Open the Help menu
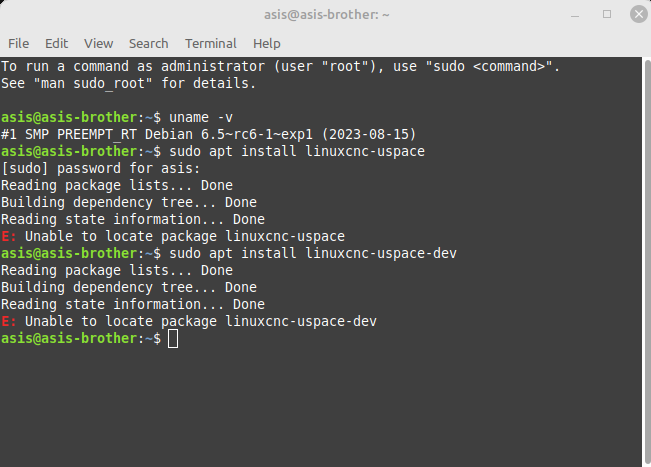 [267, 44]
